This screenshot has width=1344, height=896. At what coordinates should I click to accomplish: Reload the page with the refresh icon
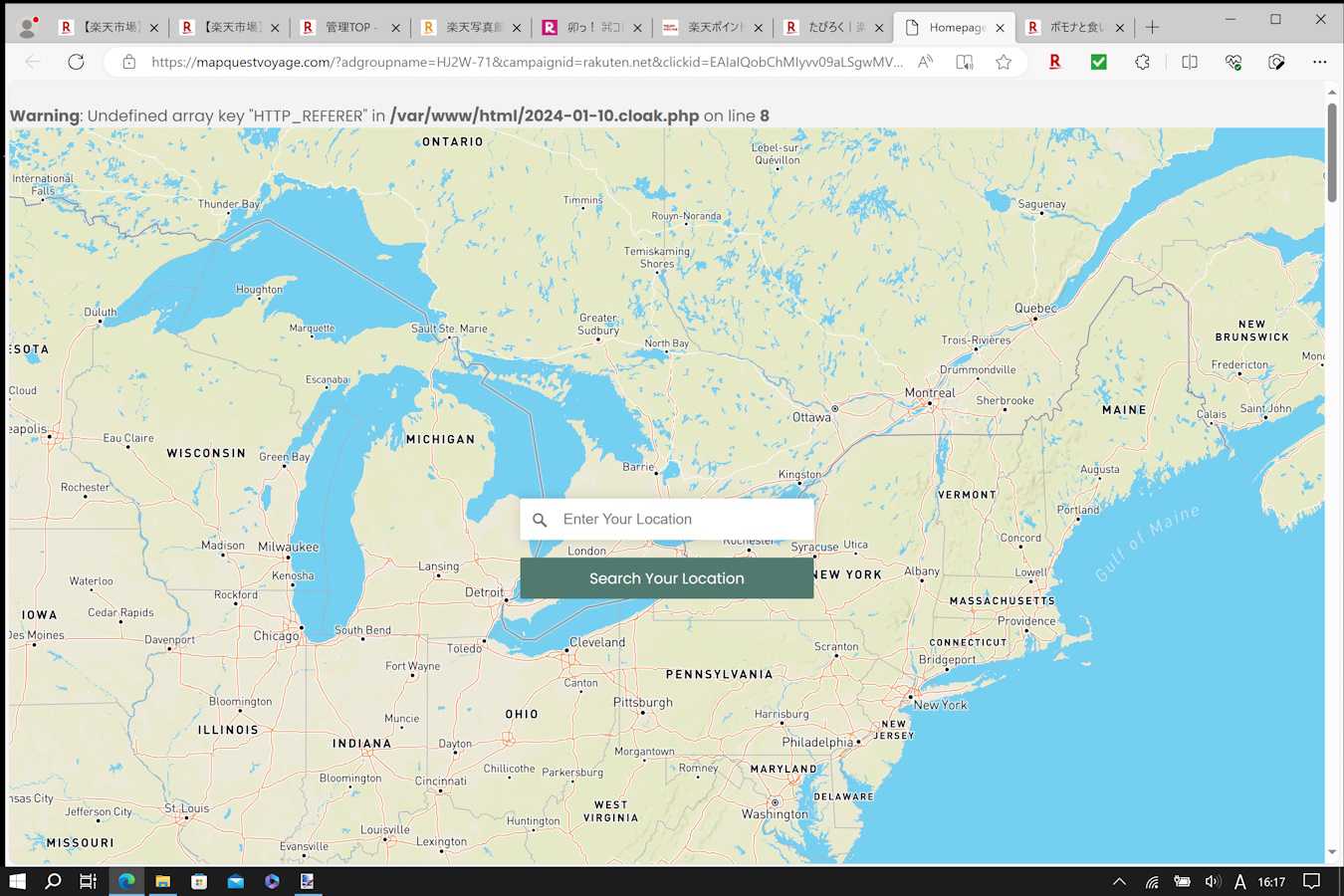(x=76, y=62)
